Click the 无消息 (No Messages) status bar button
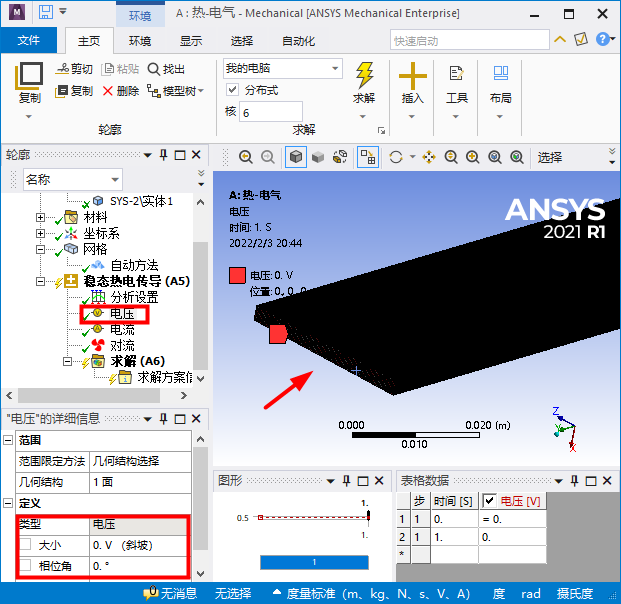This screenshot has height=604, width=621. click(x=169, y=593)
